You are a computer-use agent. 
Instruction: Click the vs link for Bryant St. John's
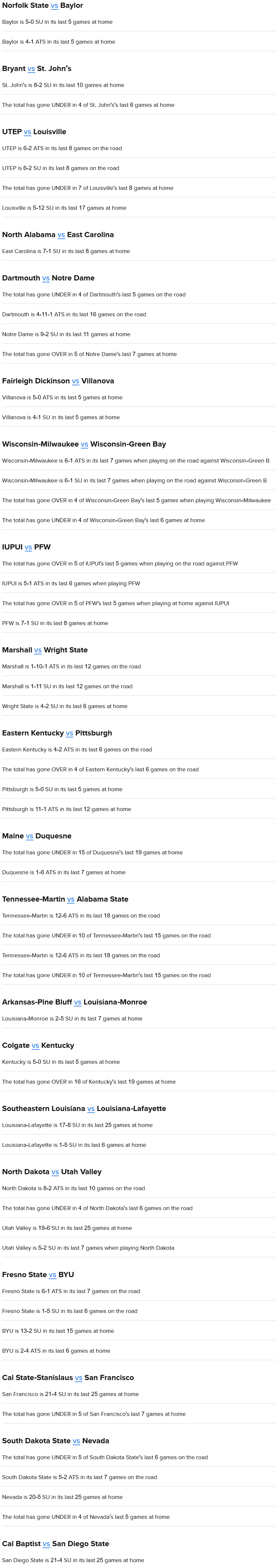(31, 69)
